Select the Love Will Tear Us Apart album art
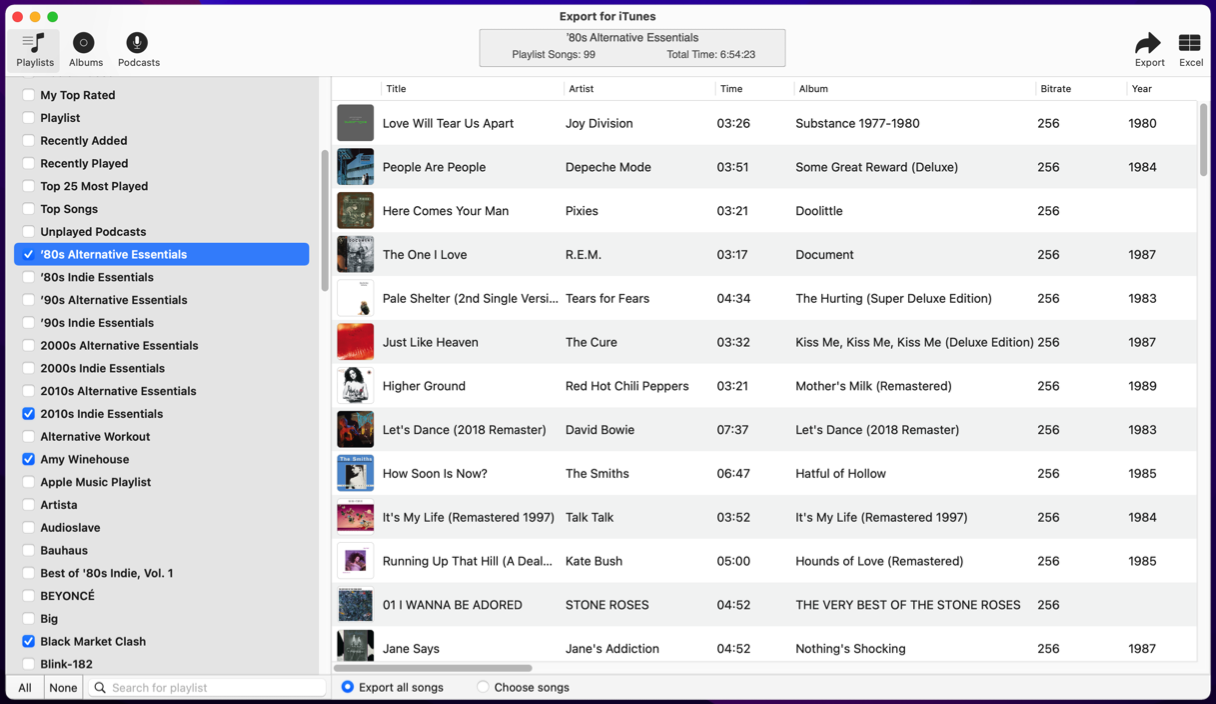Viewport: 1216px width, 704px height. (x=355, y=123)
